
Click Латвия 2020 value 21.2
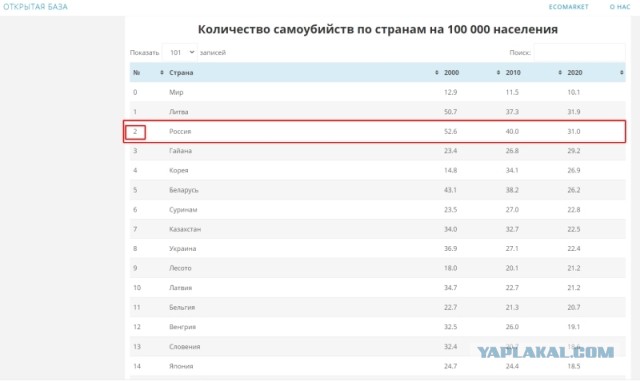[574, 288]
